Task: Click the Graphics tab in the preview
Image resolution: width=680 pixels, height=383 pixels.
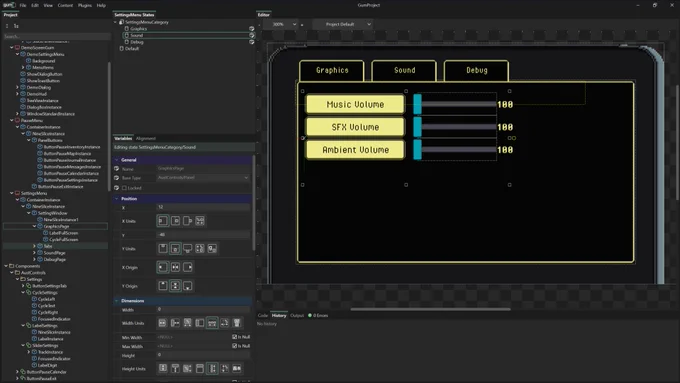Action: 332,70
